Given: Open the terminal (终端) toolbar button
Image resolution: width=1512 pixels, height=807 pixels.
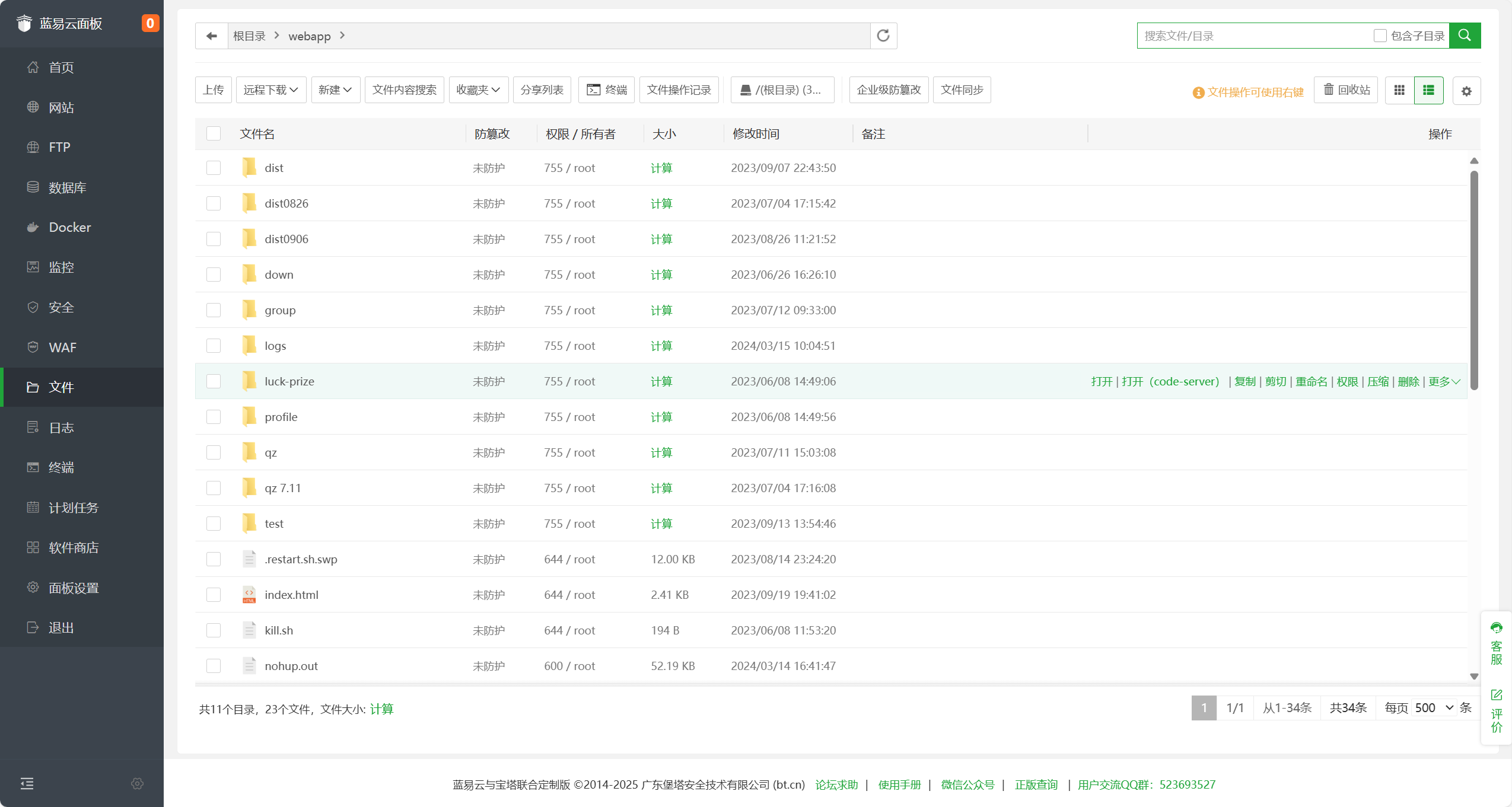Looking at the screenshot, I should (x=606, y=90).
